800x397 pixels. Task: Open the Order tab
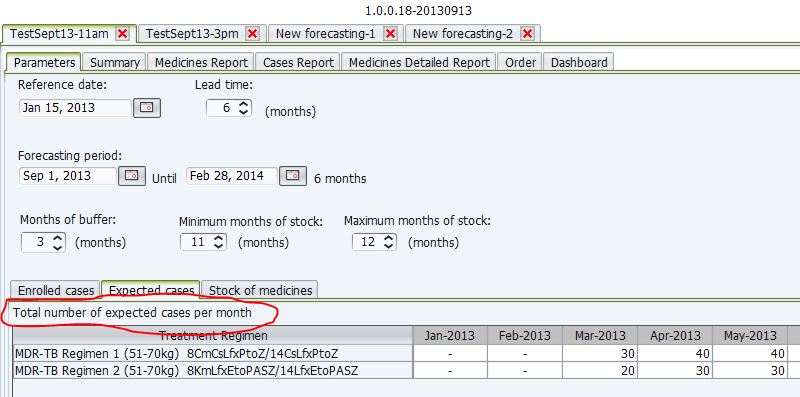(x=520, y=63)
